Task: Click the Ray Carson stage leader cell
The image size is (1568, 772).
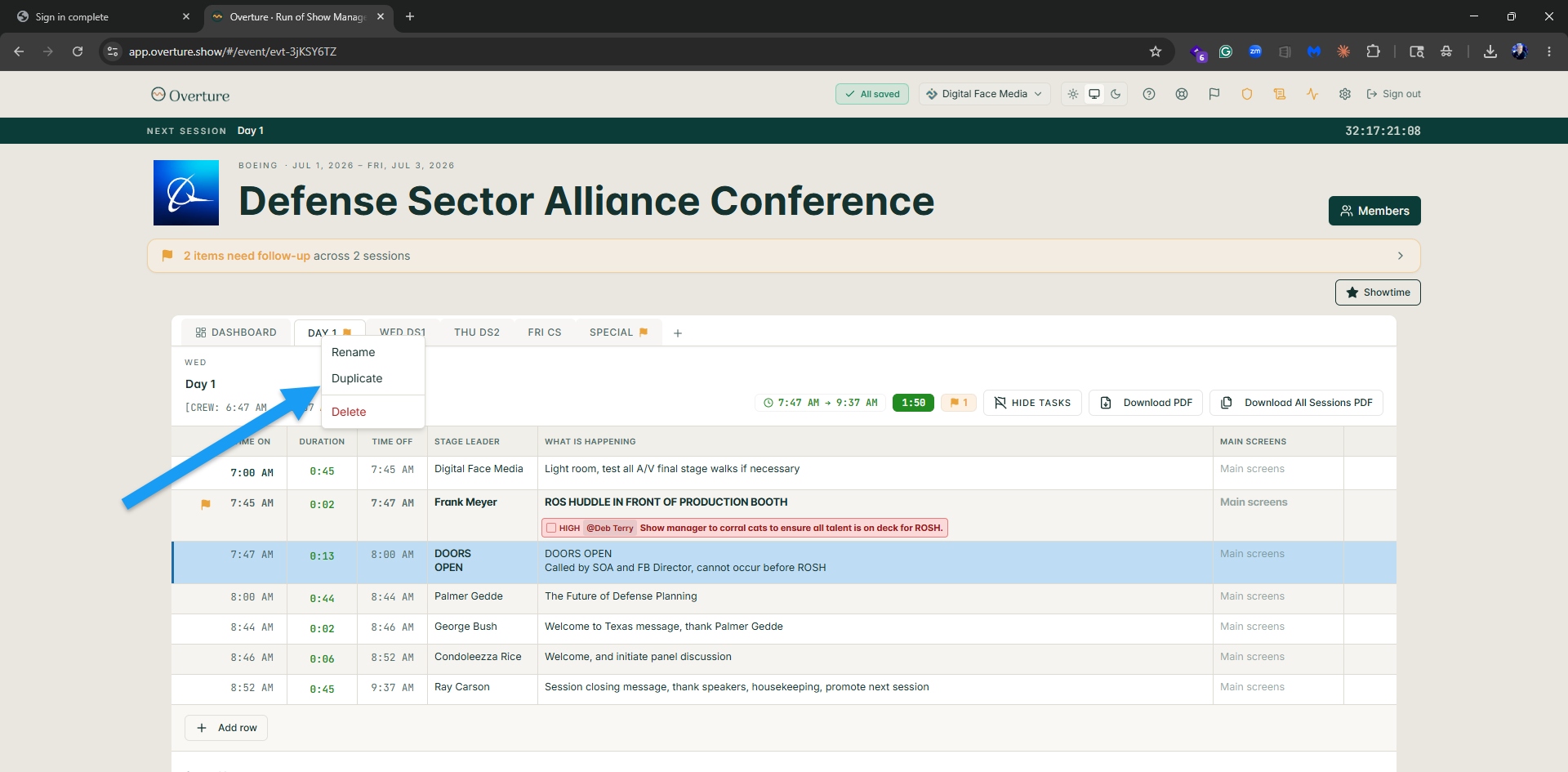Action: coord(482,689)
